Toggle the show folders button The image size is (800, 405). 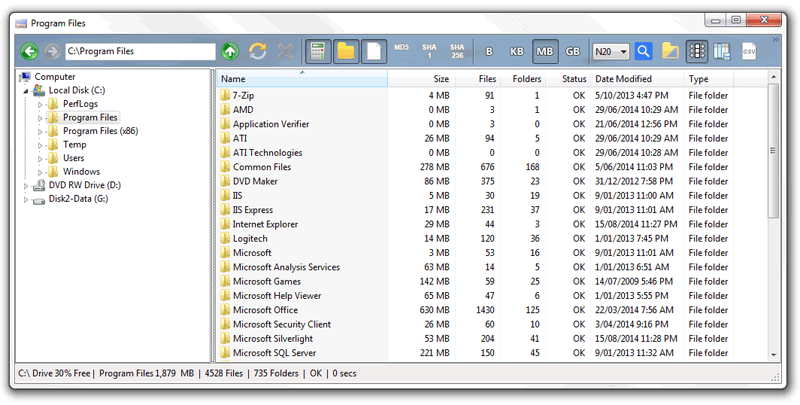click(346, 52)
